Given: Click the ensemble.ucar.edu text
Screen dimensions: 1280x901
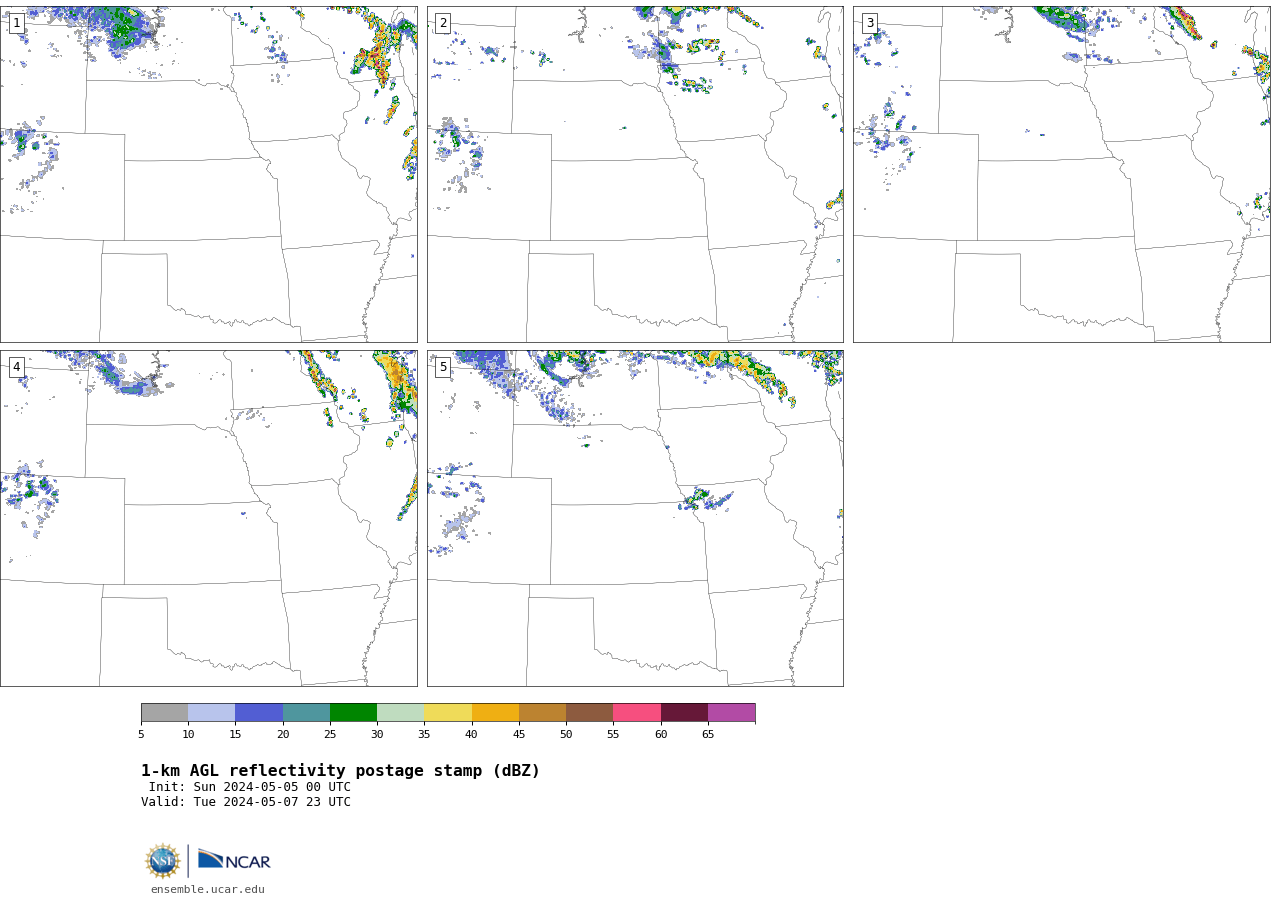Looking at the screenshot, I should point(208,889).
